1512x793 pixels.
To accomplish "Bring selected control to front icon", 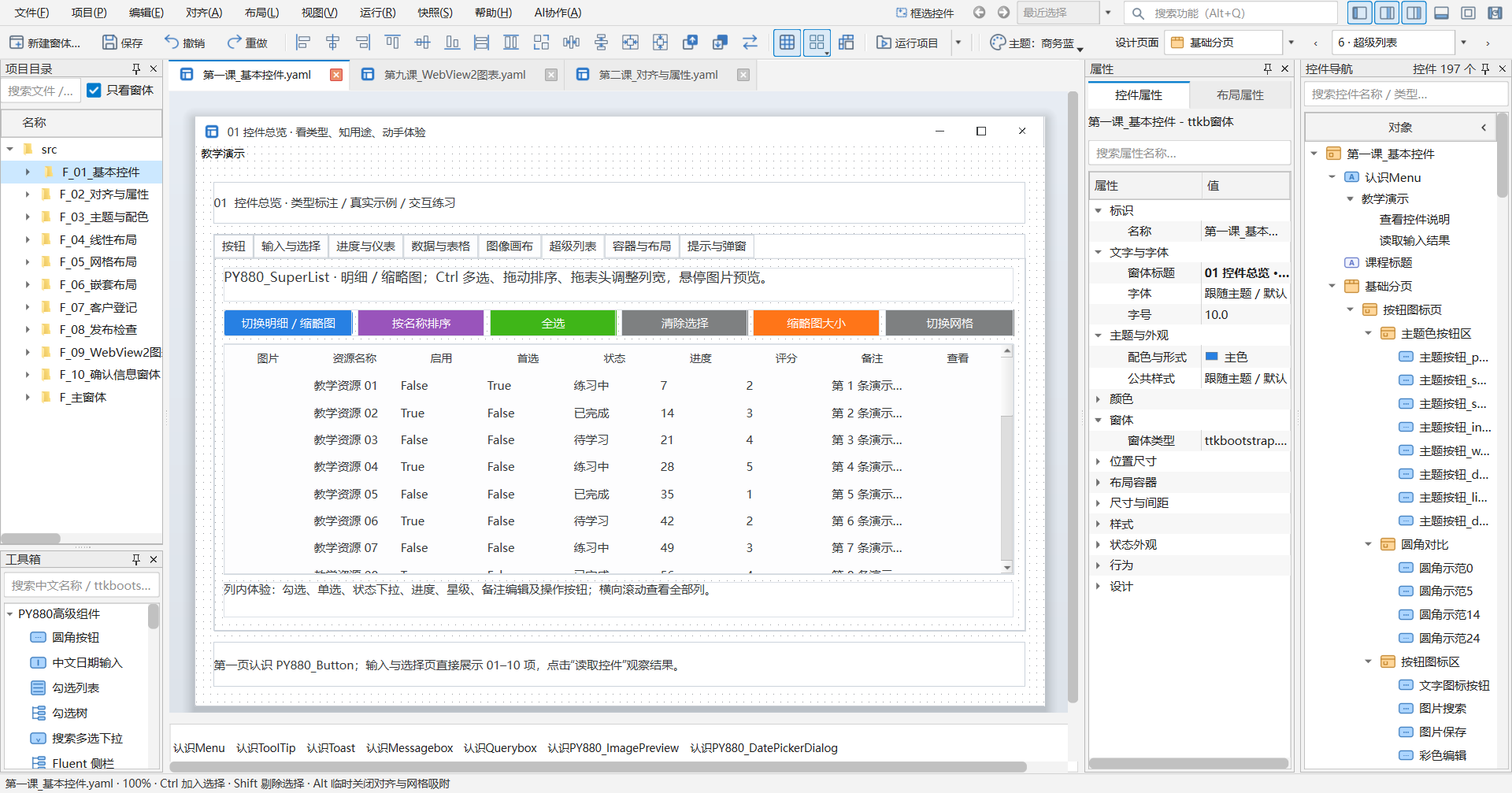I will pyautogui.click(x=690, y=43).
